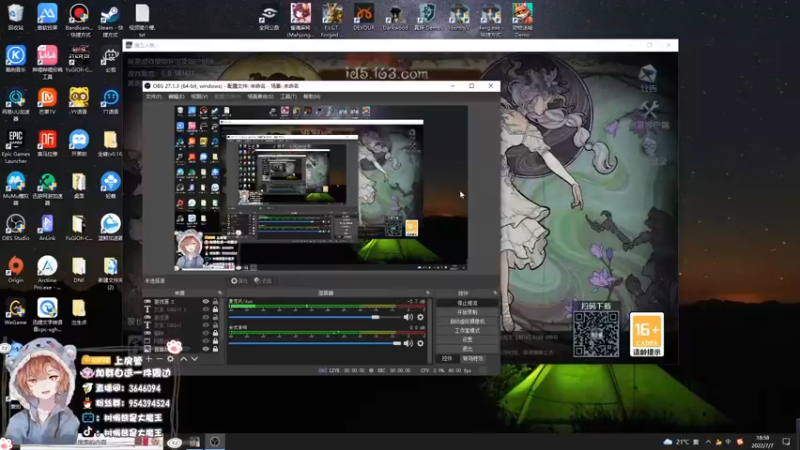Open the OBS Studio desktop icon
The width and height of the screenshot is (800, 450).
pos(15,228)
